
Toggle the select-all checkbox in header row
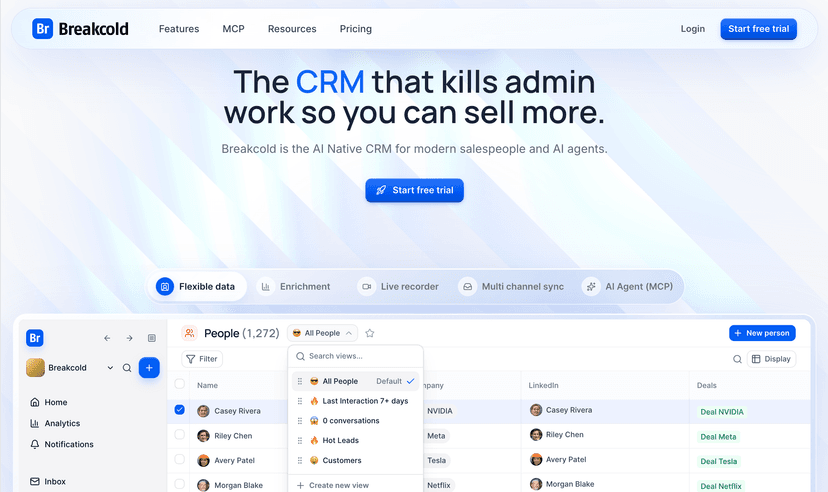tap(180, 384)
